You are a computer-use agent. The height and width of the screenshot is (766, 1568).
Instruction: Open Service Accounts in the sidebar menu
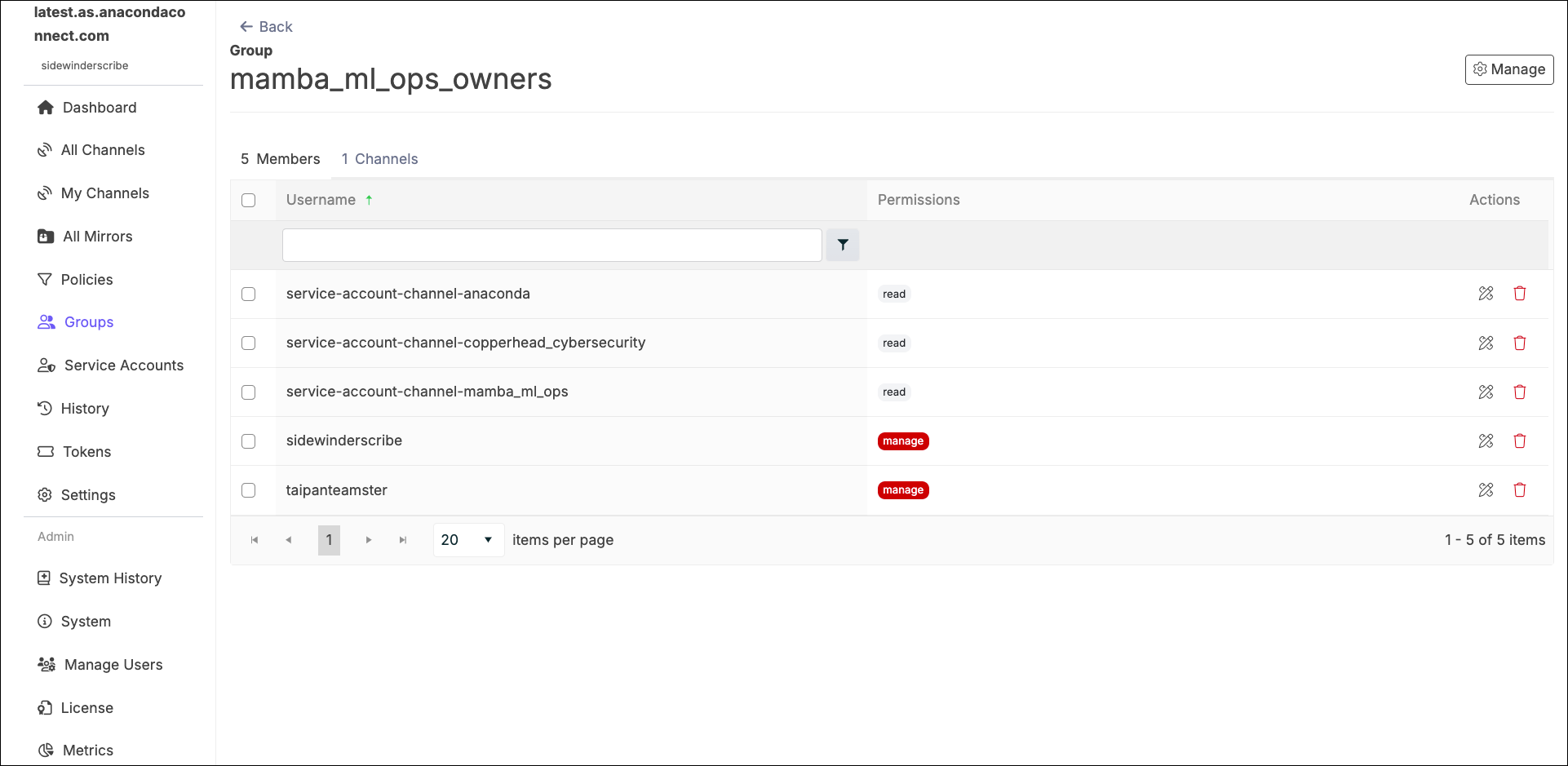tap(111, 365)
